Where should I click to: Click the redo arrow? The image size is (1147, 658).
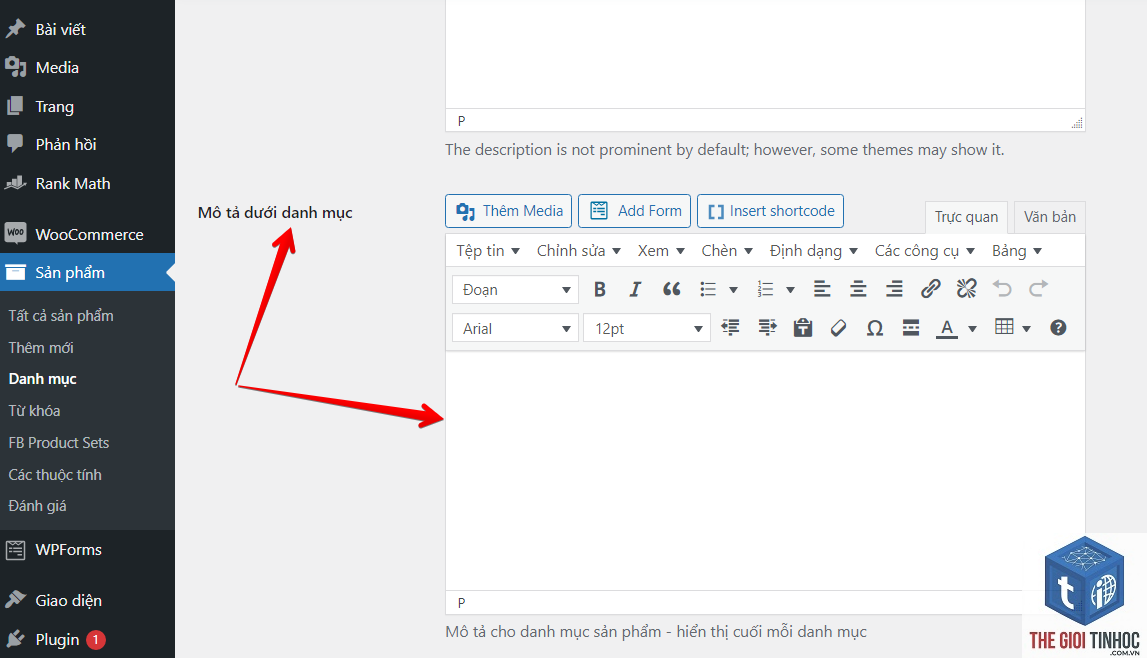click(x=1039, y=289)
